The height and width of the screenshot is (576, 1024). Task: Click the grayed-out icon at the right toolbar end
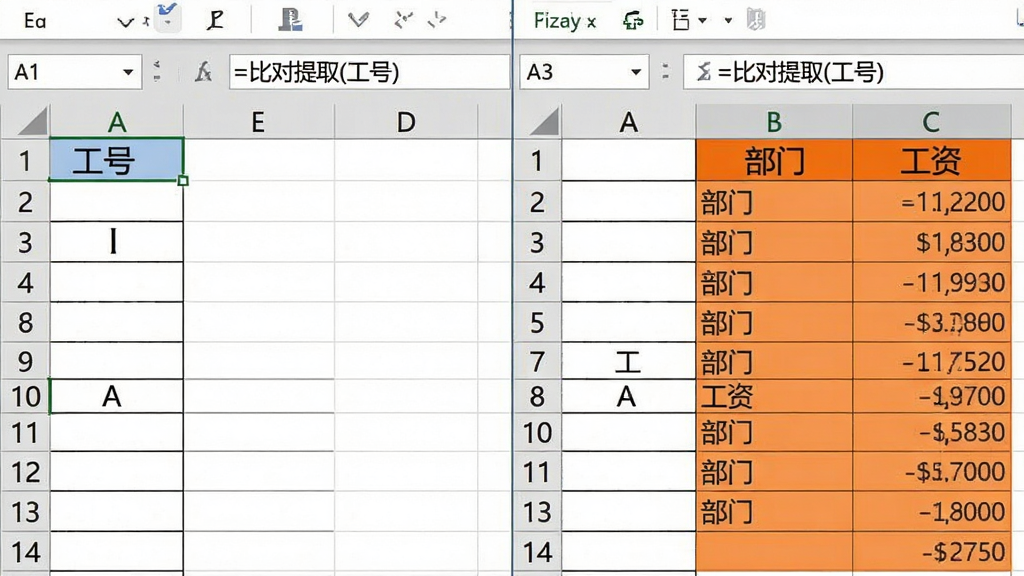pyautogui.click(x=756, y=20)
